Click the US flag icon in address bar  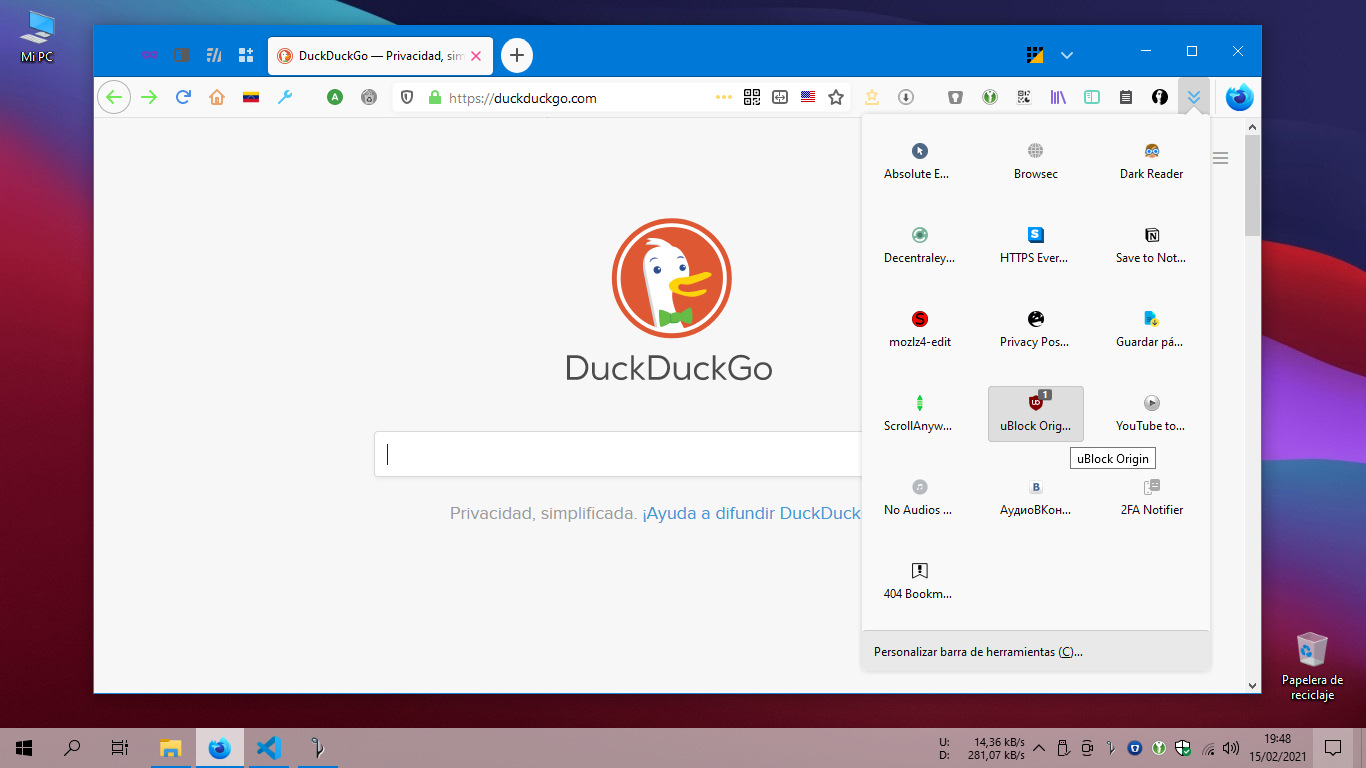(808, 97)
